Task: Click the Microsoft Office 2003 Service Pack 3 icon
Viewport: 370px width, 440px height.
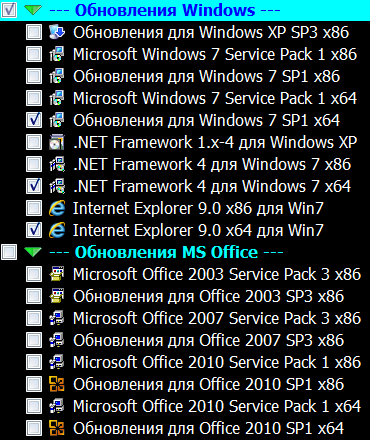Action: 57,274
